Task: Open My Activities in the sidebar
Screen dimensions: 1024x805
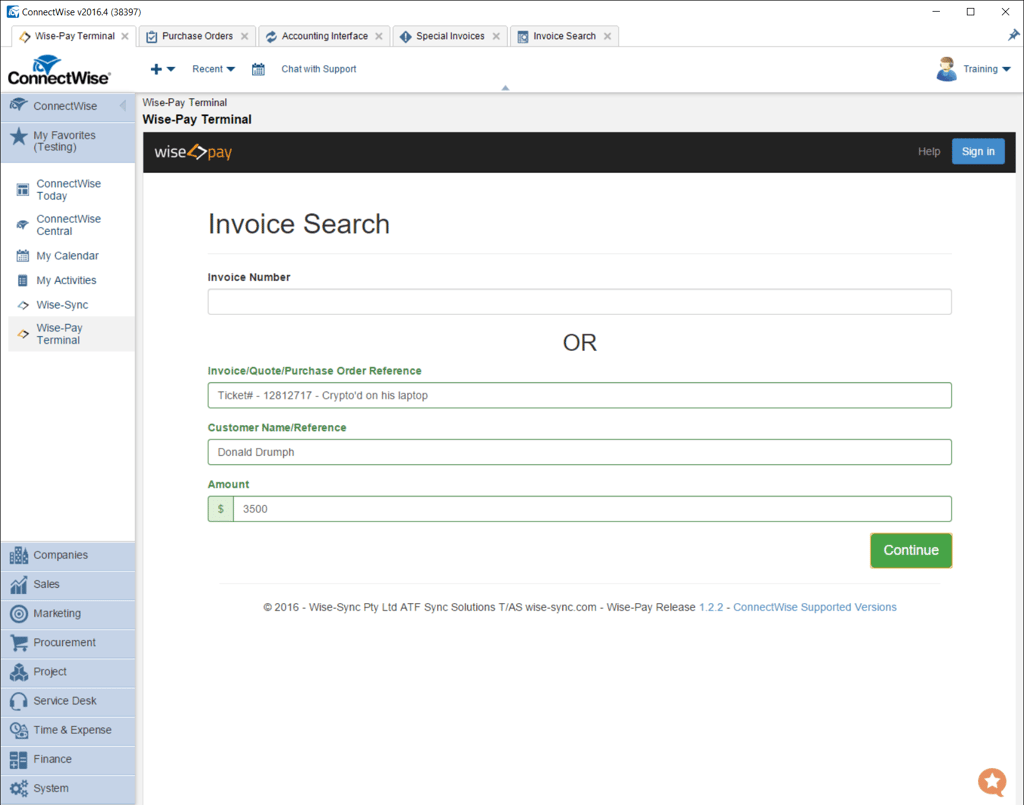Action: click(66, 281)
